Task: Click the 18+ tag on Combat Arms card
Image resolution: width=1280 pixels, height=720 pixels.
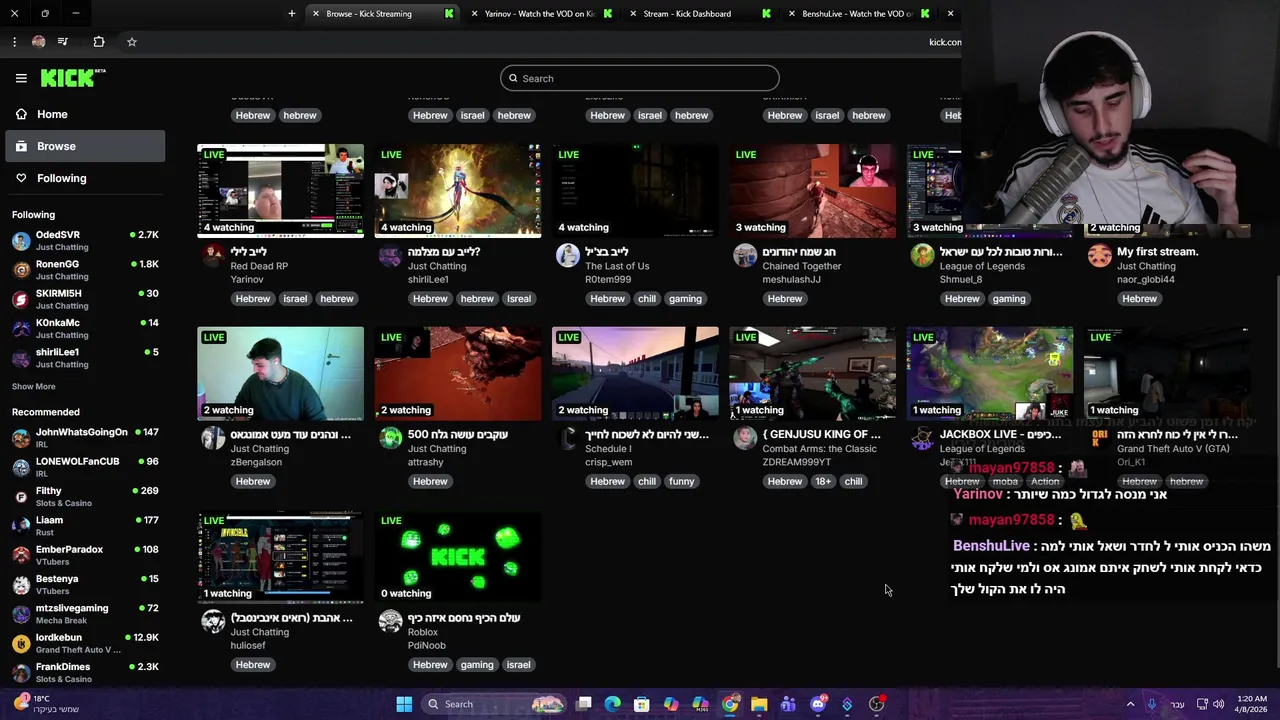Action: (x=822, y=482)
